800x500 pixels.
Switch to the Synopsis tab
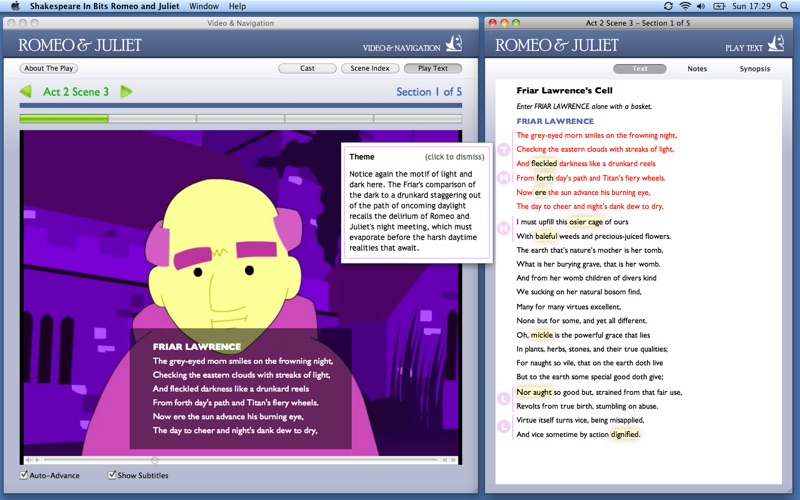[755, 69]
